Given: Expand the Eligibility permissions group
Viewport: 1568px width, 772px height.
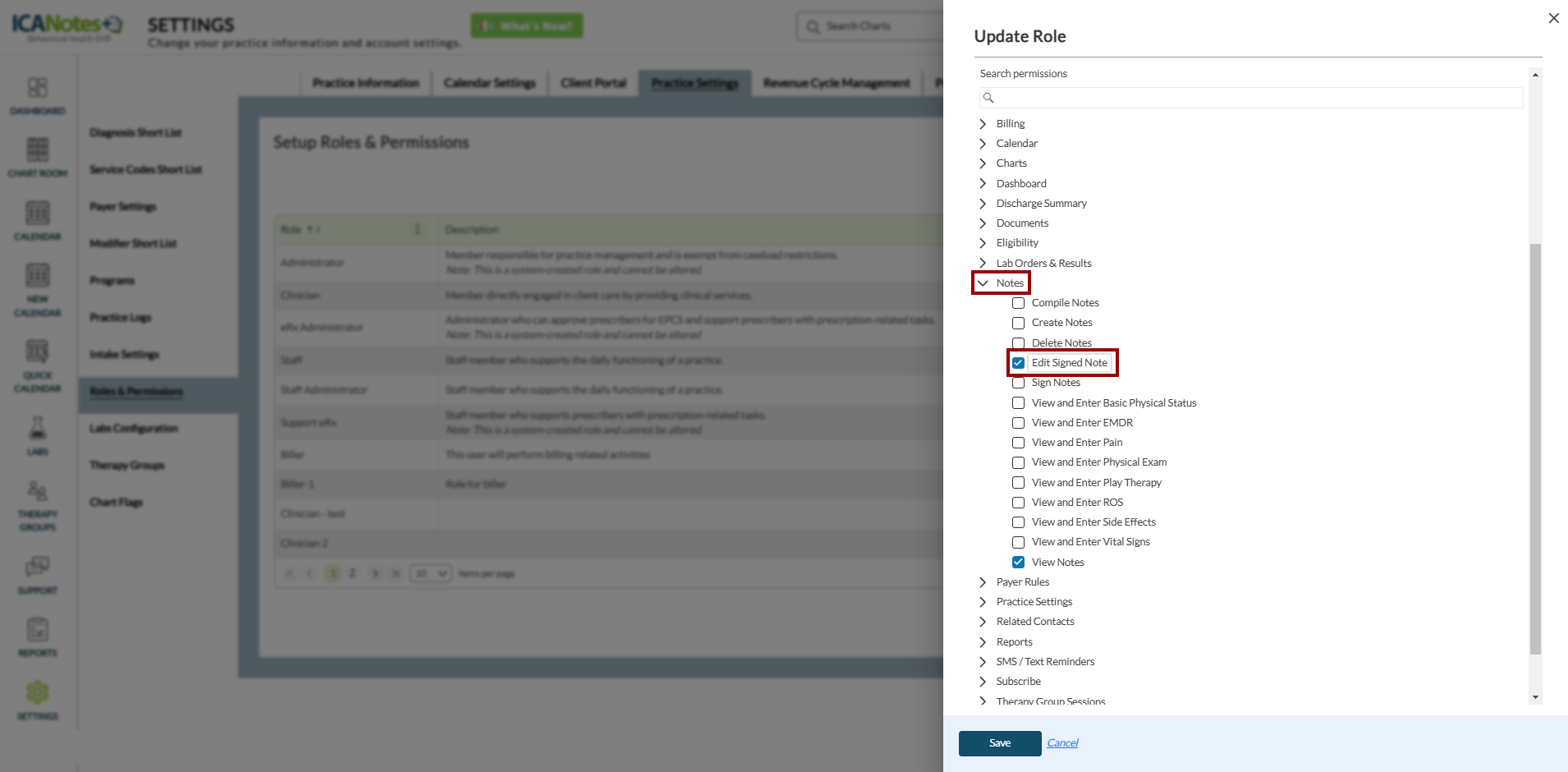Looking at the screenshot, I should point(983,243).
